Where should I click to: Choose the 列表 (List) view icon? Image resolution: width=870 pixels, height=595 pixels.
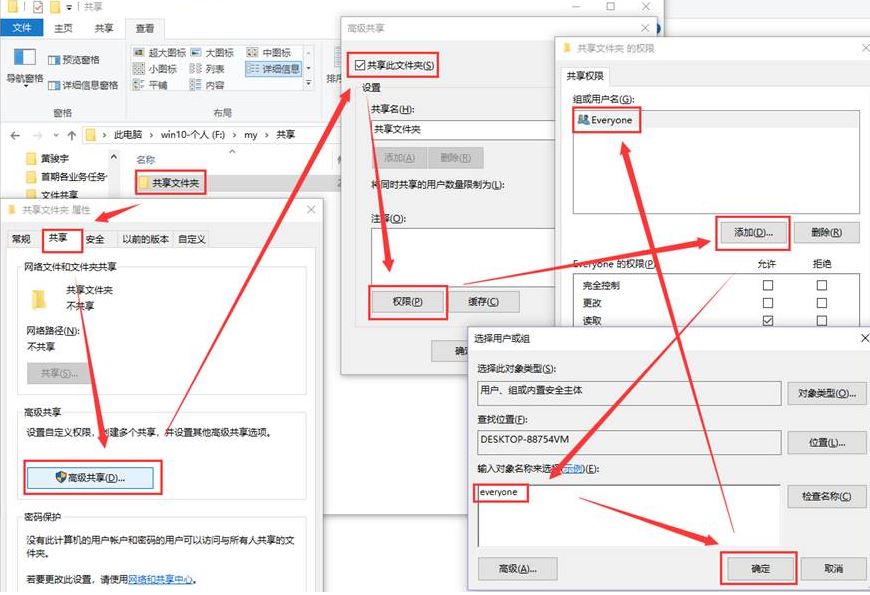coord(196,69)
